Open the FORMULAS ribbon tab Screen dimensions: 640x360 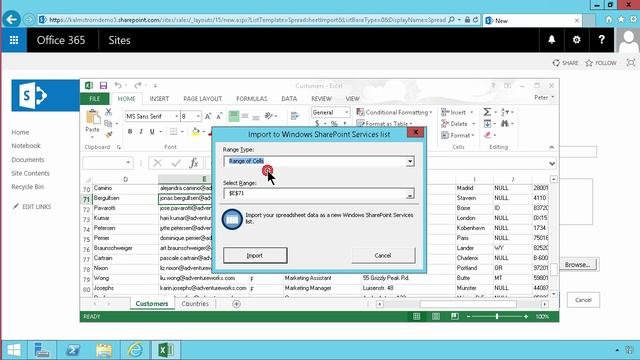point(251,99)
